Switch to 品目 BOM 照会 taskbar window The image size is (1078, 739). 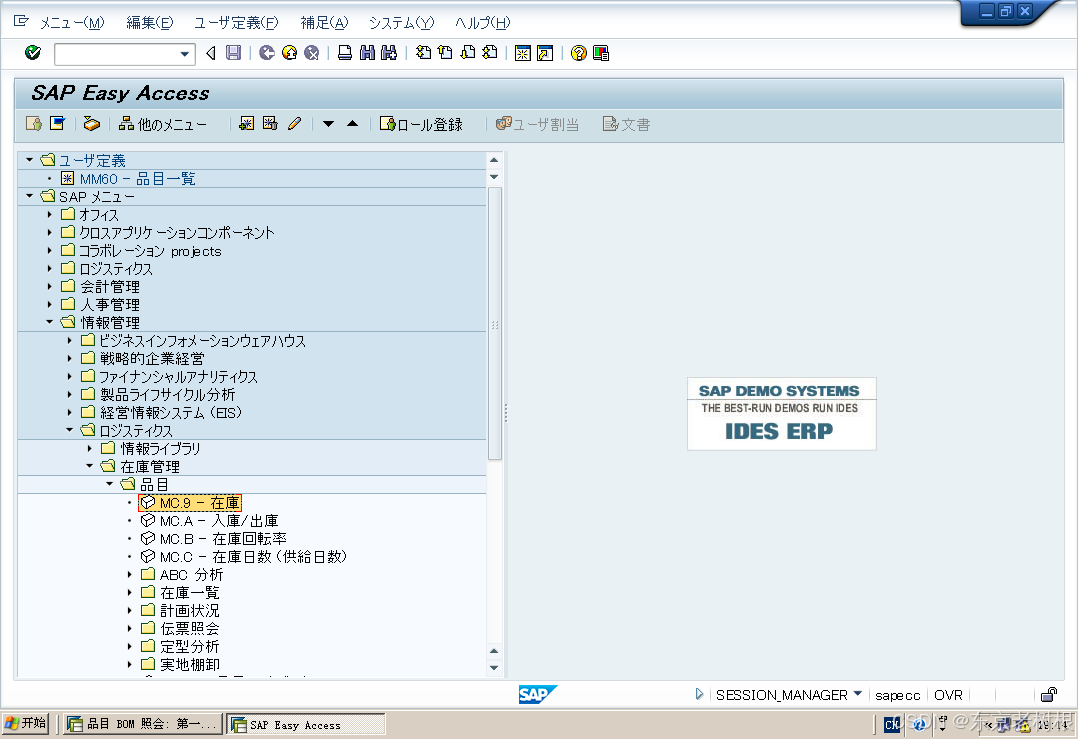tap(143, 724)
